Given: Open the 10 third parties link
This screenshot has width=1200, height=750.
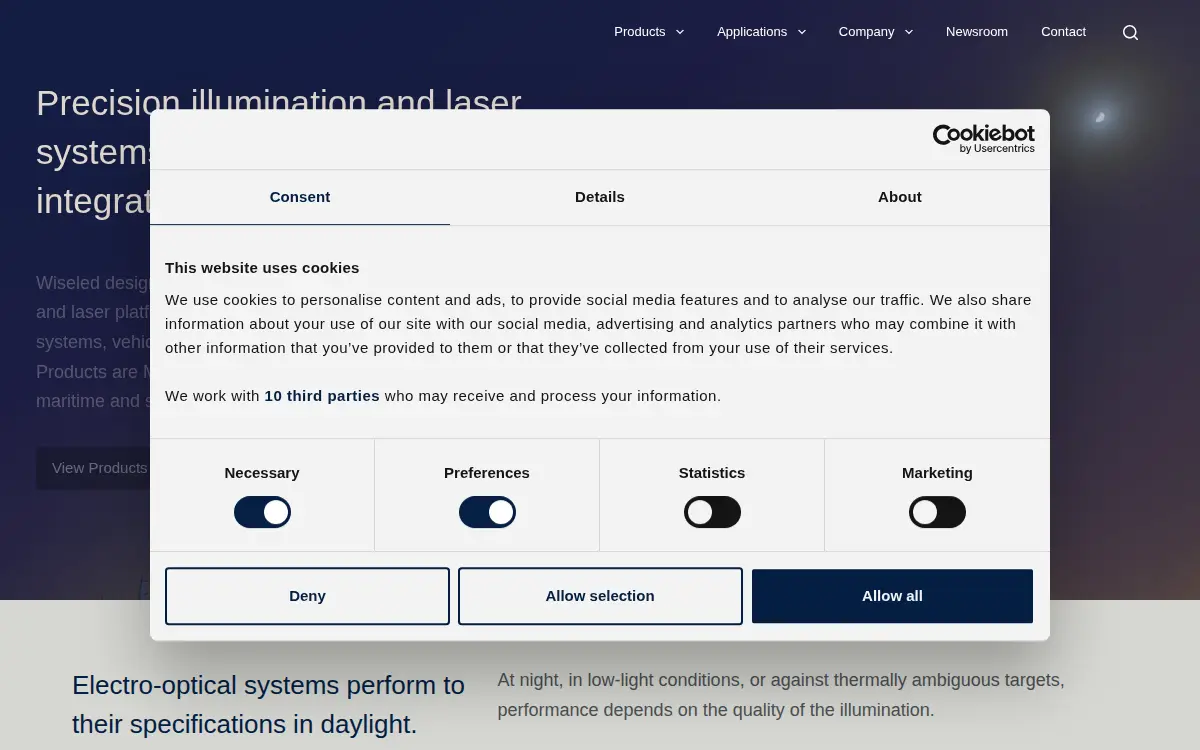Looking at the screenshot, I should pos(322,396).
